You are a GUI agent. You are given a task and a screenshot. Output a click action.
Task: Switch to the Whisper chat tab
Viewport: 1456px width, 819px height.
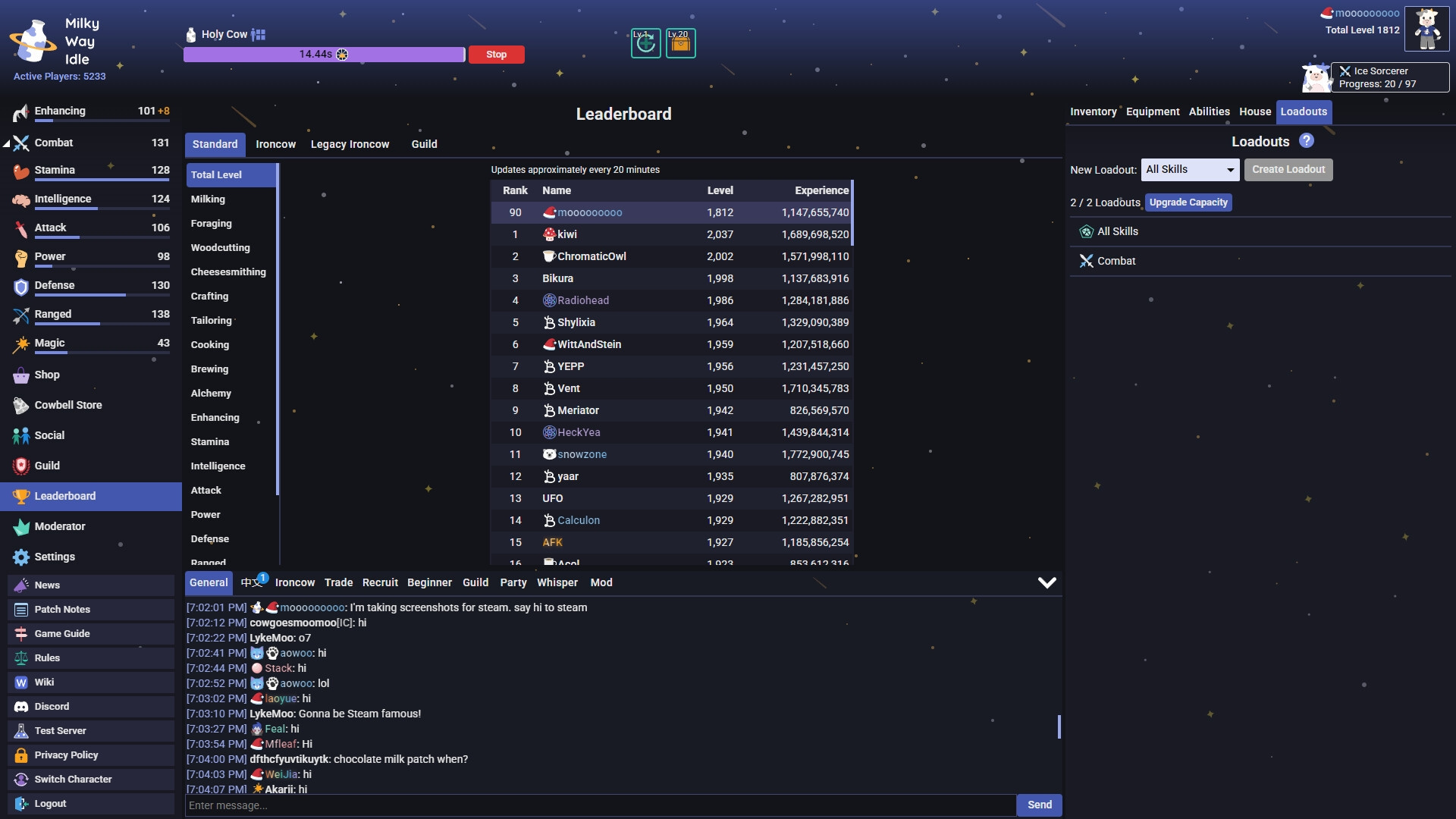click(x=557, y=582)
